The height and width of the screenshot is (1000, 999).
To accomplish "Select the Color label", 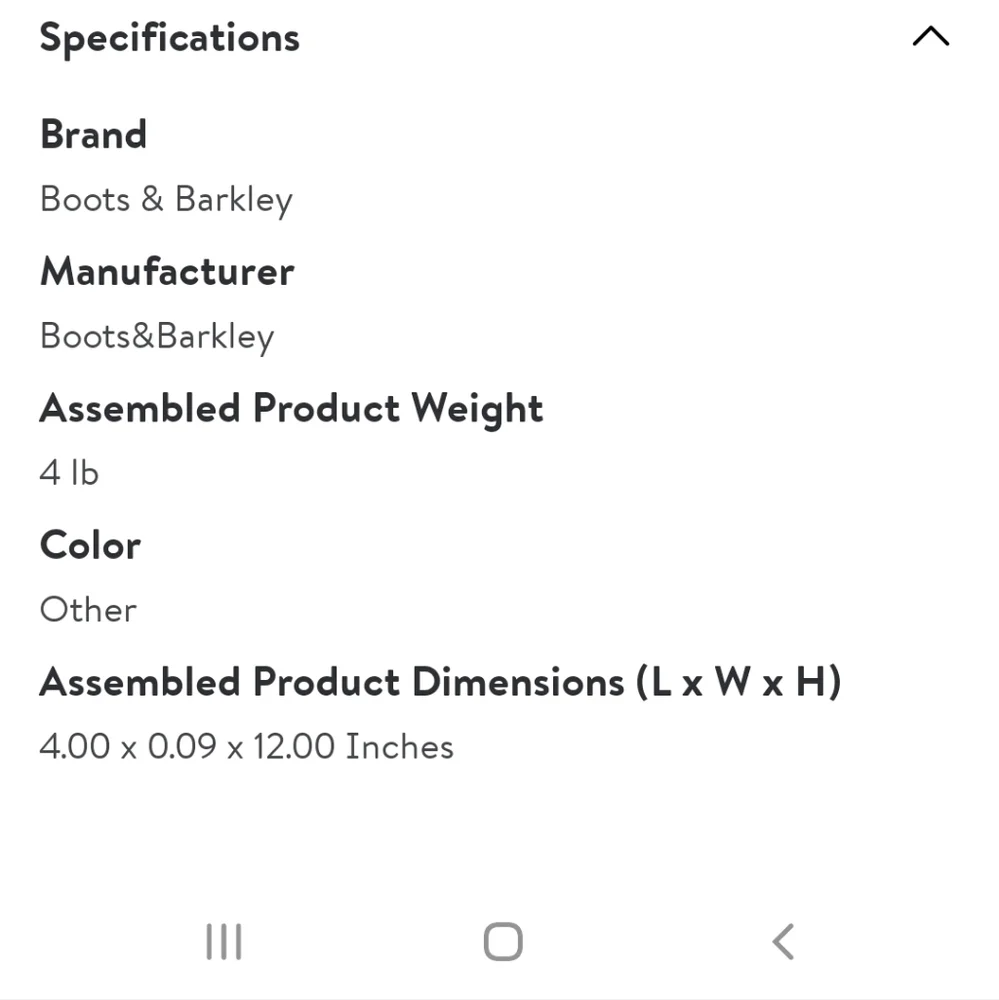I will [90, 545].
